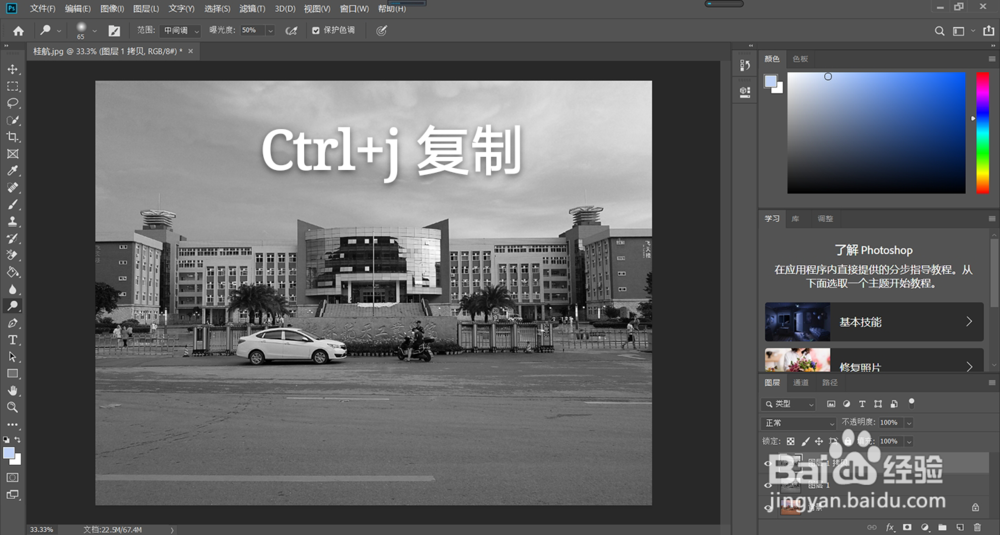Select the Zoom tool
Screen dimensions: 1000x535
[x=12, y=407]
